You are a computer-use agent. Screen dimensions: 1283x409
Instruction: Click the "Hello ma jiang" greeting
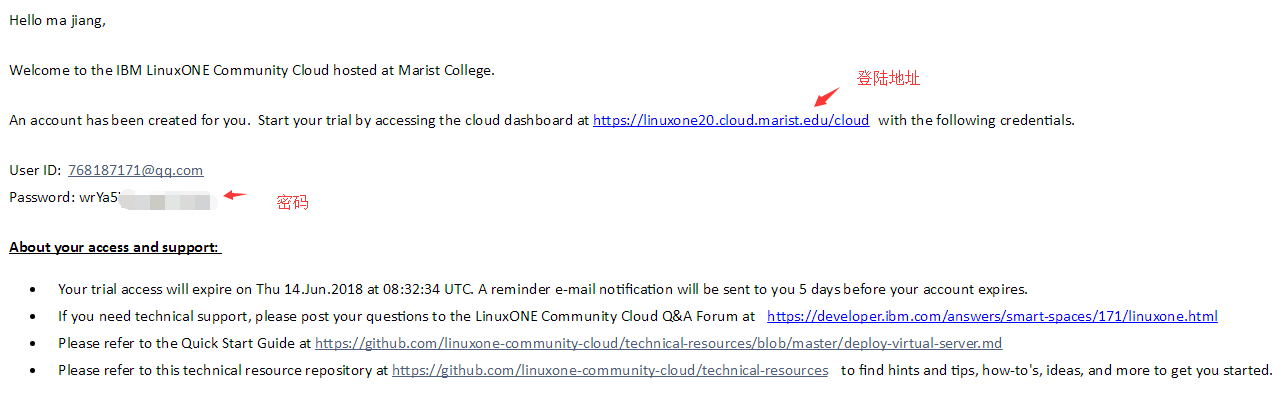click(56, 20)
